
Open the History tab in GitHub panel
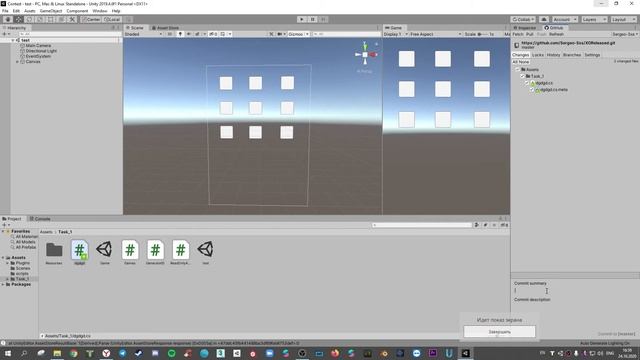click(553, 55)
